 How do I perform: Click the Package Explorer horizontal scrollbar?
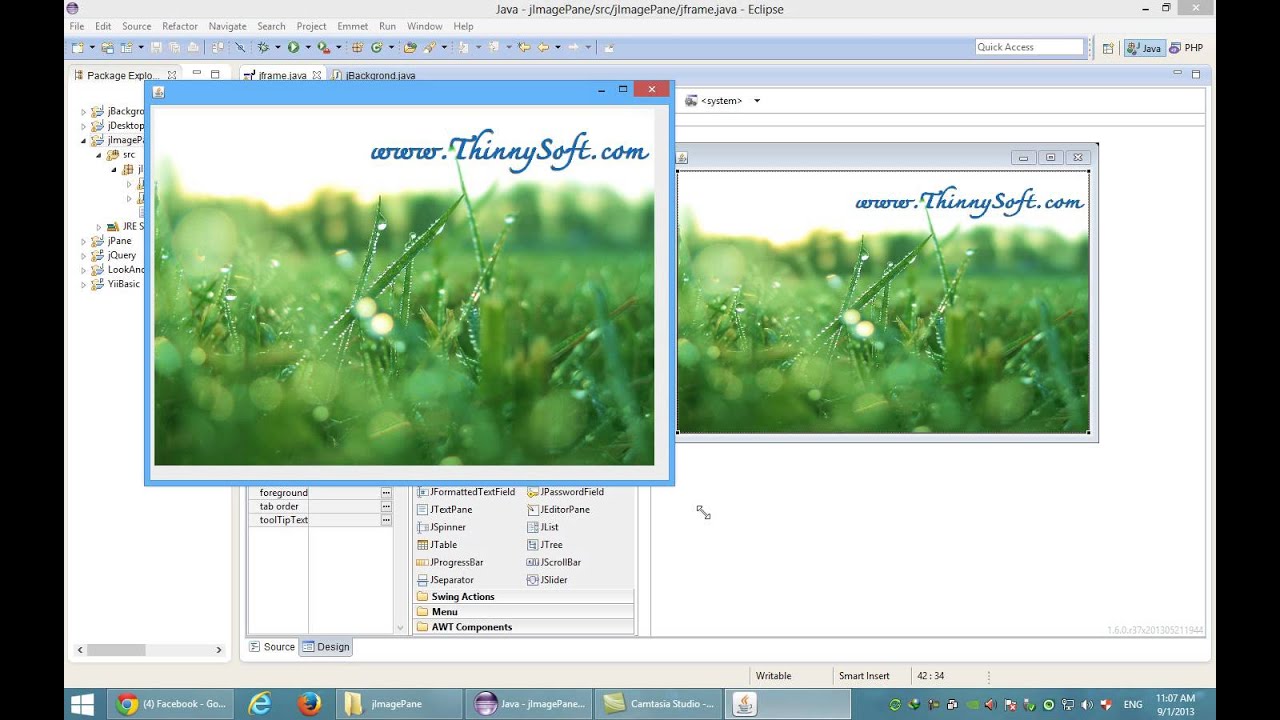149,650
